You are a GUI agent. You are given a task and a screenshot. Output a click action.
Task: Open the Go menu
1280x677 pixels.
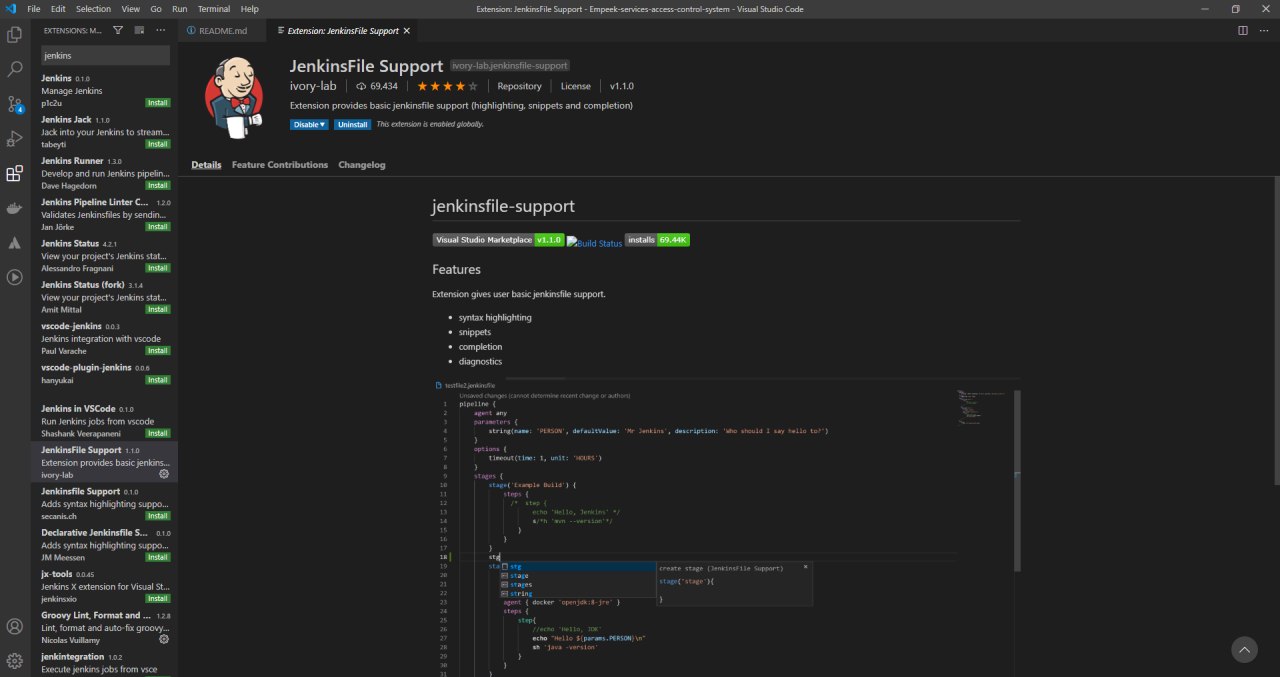pyautogui.click(x=156, y=9)
